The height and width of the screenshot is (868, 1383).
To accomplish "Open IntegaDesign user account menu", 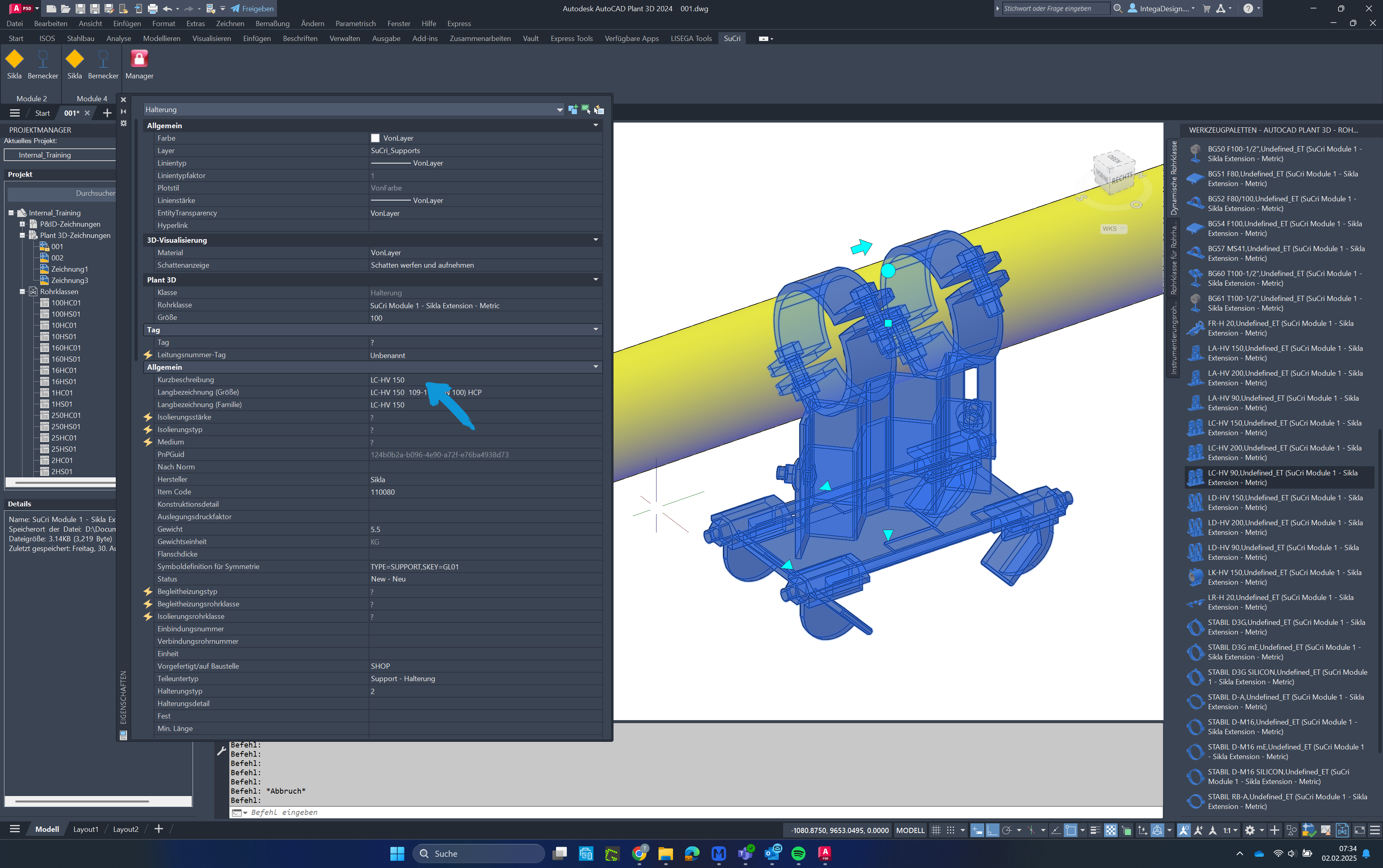I will point(1161,8).
